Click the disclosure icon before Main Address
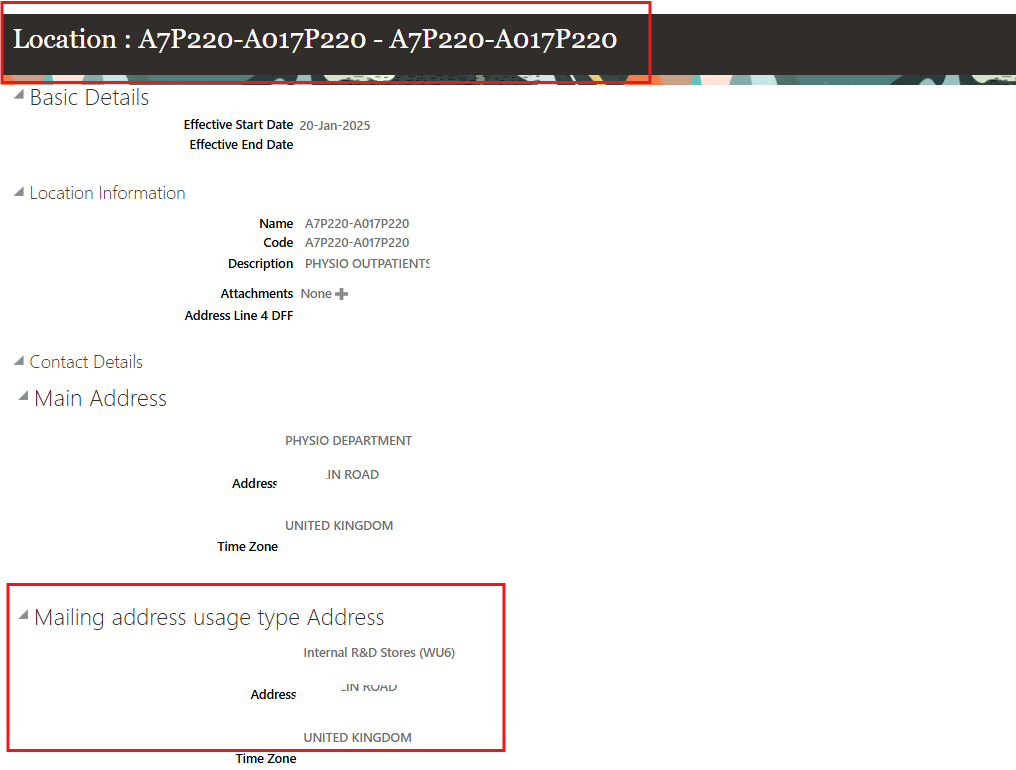The height and width of the screenshot is (770, 1016). tap(22, 398)
